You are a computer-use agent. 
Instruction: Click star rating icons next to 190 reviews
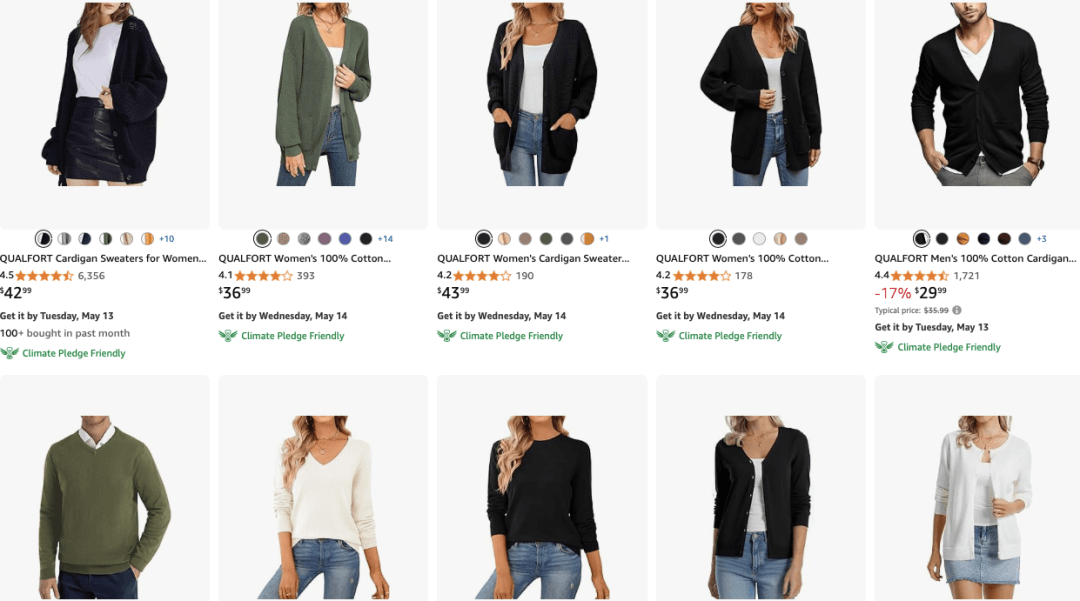(x=483, y=276)
